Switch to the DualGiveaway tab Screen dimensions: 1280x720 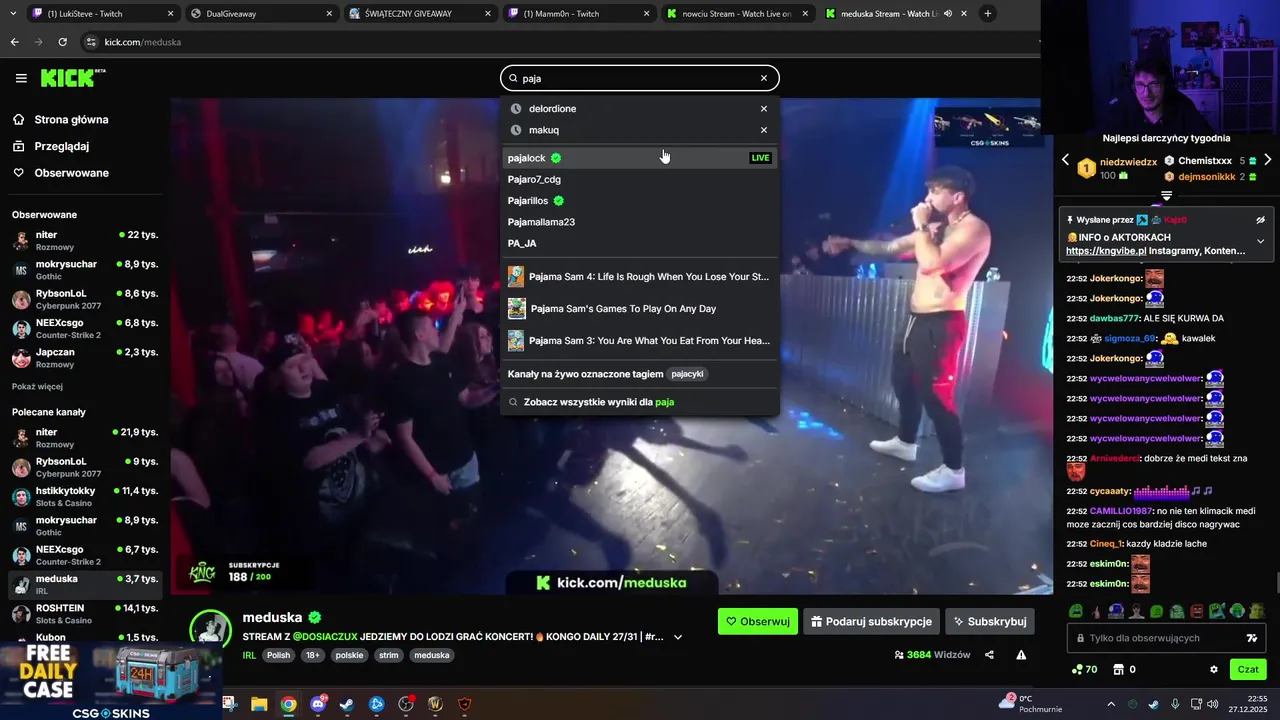pos(262,14)
